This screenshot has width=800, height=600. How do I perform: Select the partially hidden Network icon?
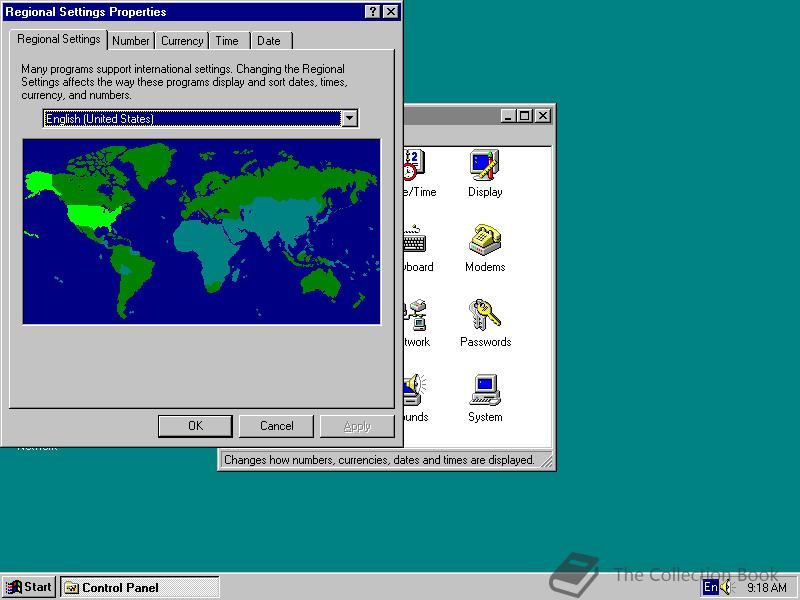tap(417, 323)
